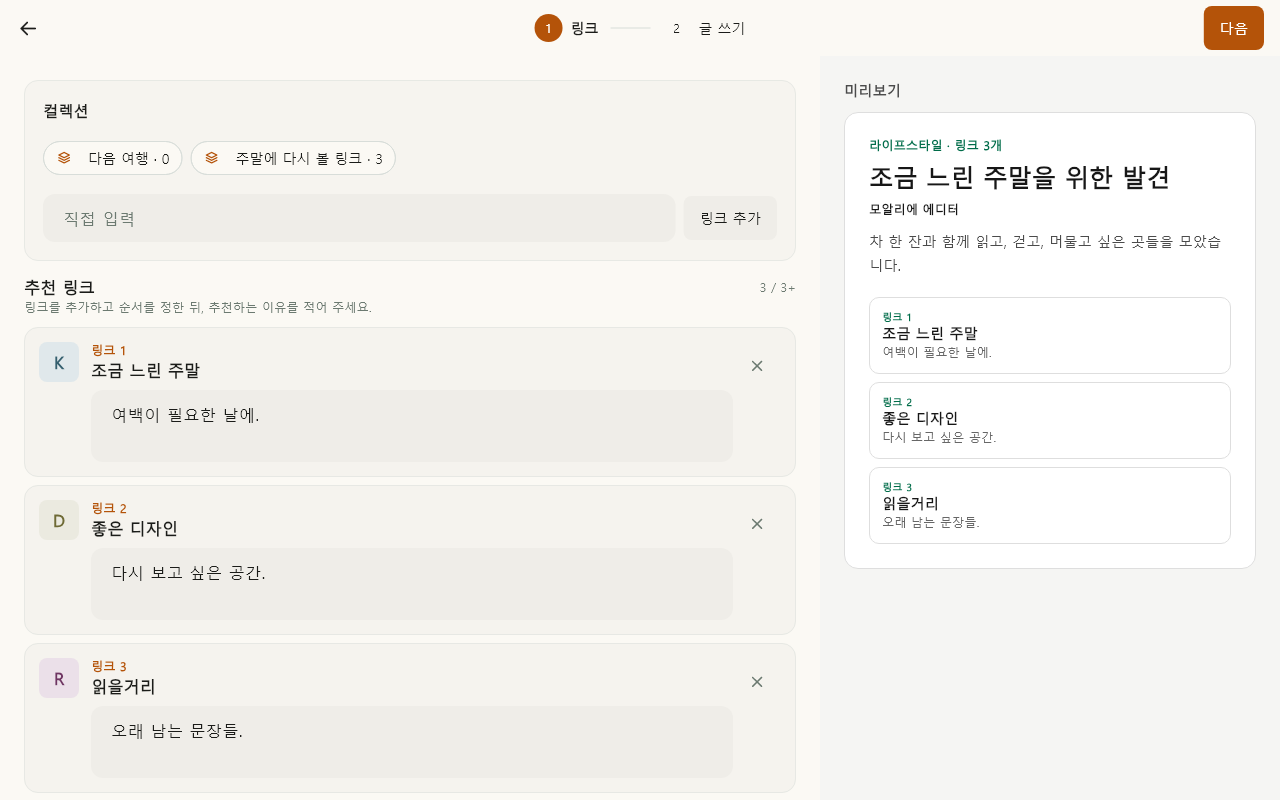
Task: Click the 라이프스타일 · 링크 3개 category label
Action: (x=935, y=145)
